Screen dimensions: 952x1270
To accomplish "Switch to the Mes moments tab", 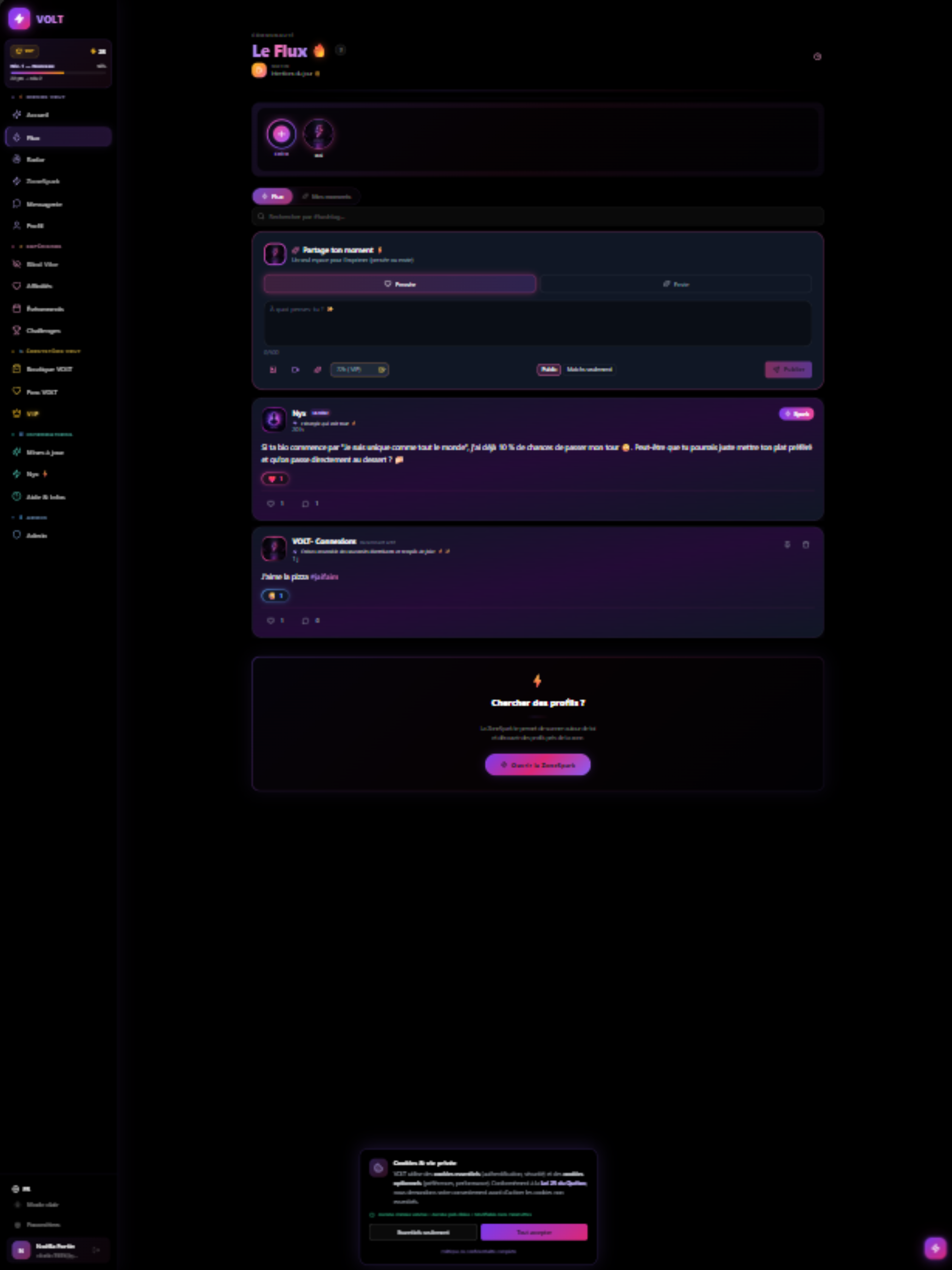I will click(327, 196).
